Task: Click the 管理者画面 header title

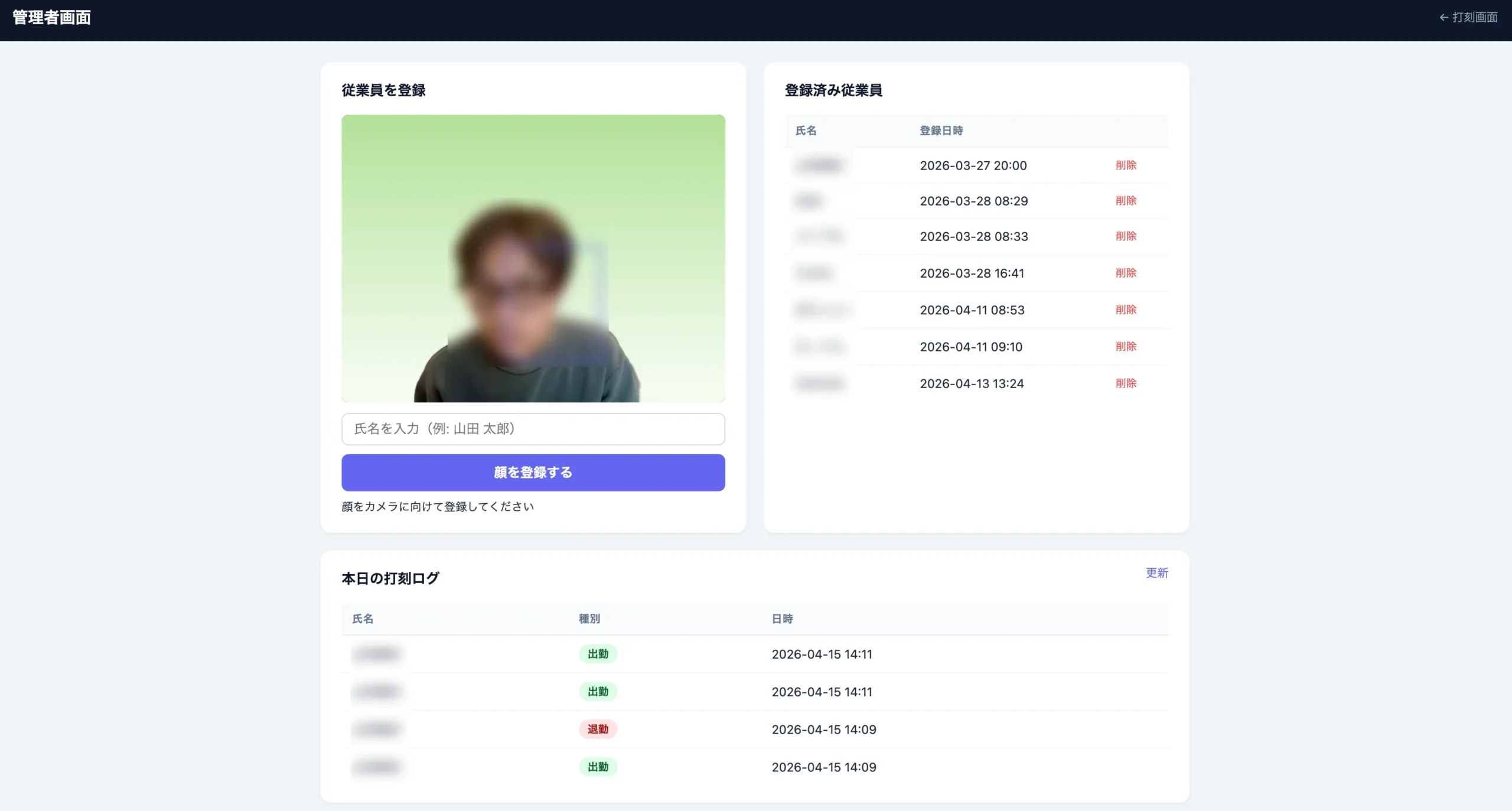Action: pos(51,18)
